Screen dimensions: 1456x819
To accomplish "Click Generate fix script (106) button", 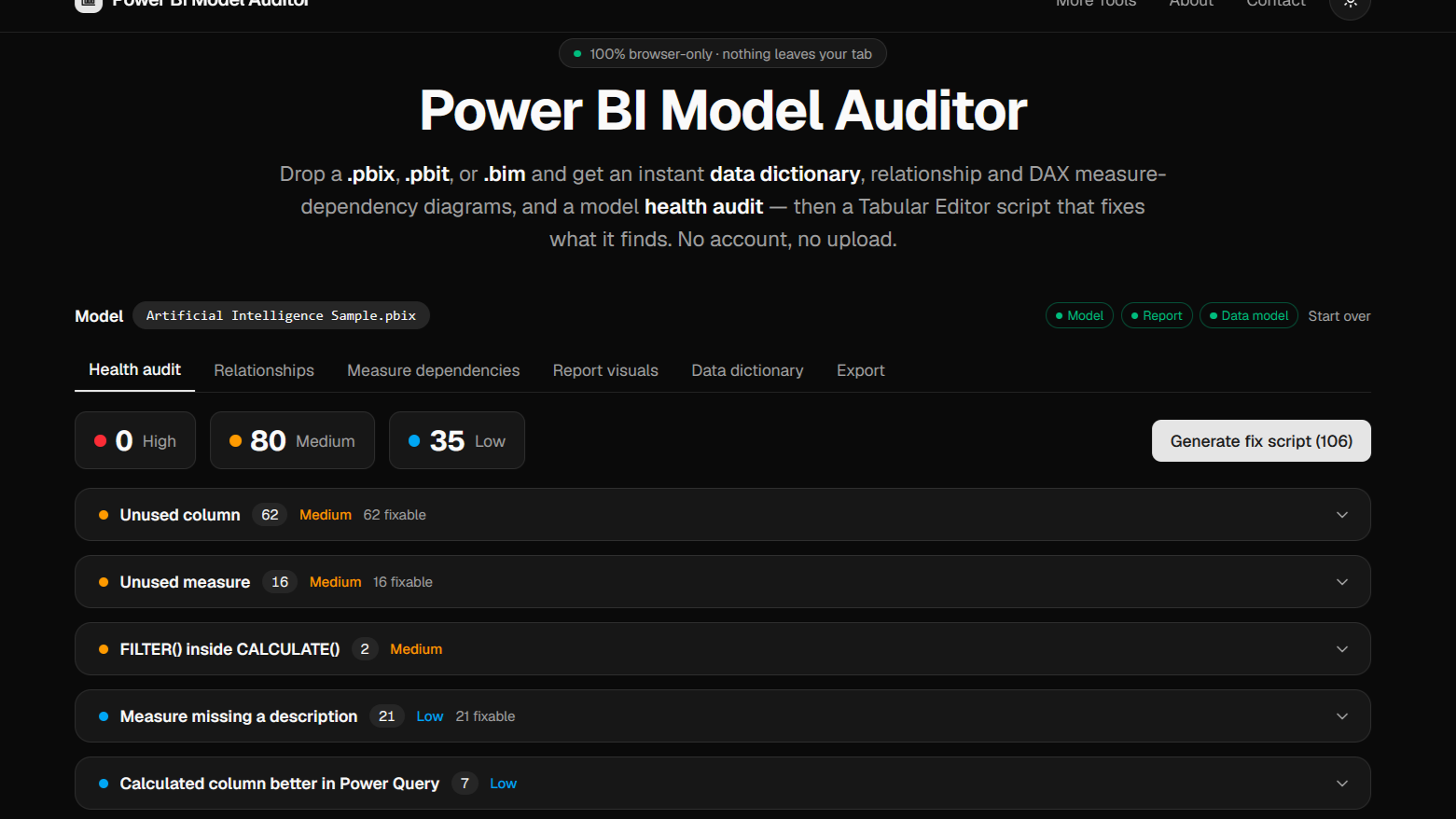I will coord(1261,440).
